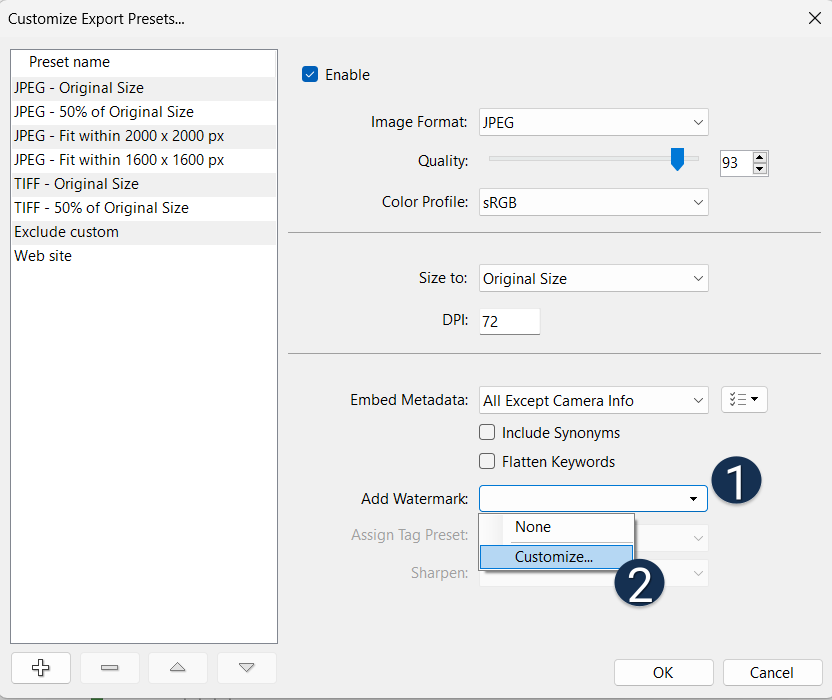This screenshot has height=700, width=832.
Task: Select None from the watermark list
Action: pos(533,527)
